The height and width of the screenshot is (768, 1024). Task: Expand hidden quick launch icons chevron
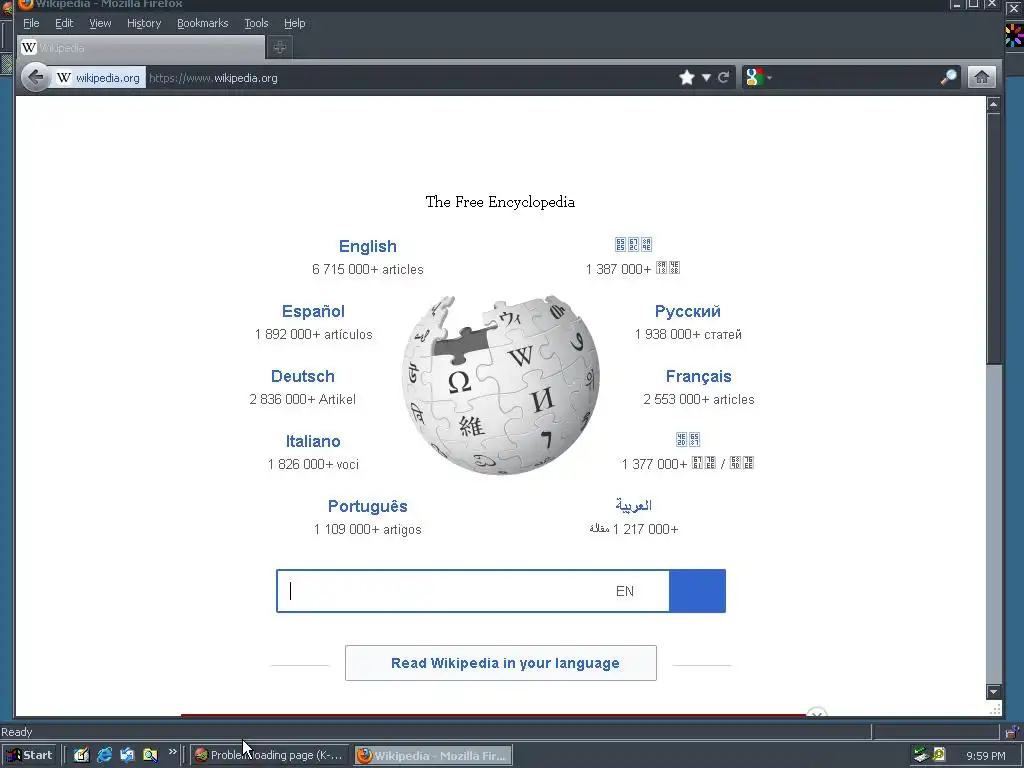172,752
